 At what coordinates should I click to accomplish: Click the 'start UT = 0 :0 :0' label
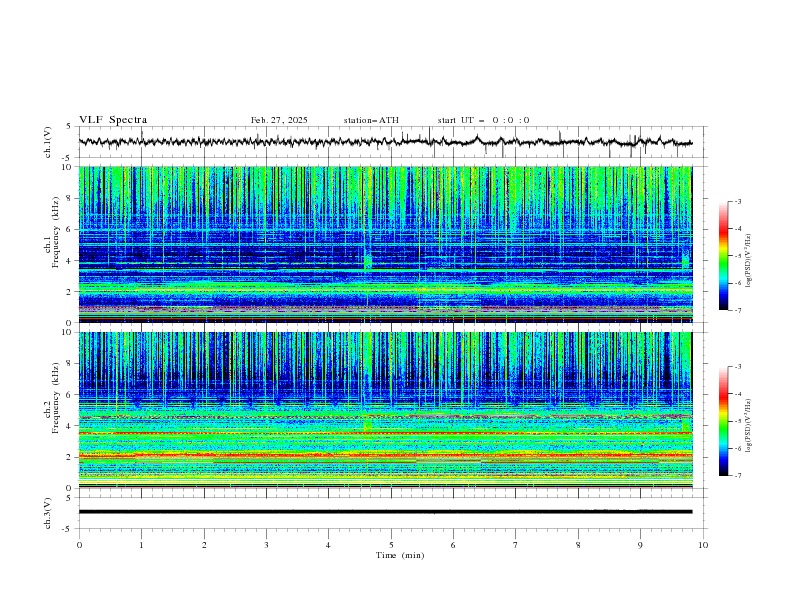click(x=483, y=120)
